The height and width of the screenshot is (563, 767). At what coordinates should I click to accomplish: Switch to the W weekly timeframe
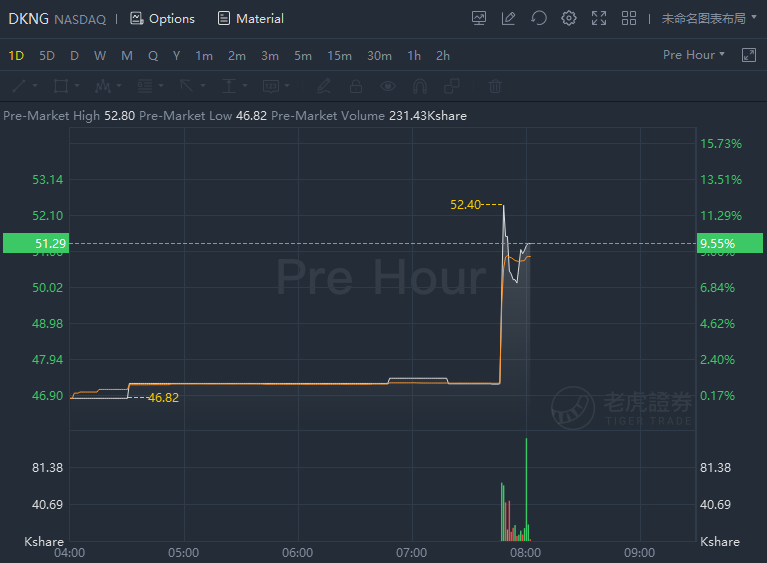(x=100, y=56)
